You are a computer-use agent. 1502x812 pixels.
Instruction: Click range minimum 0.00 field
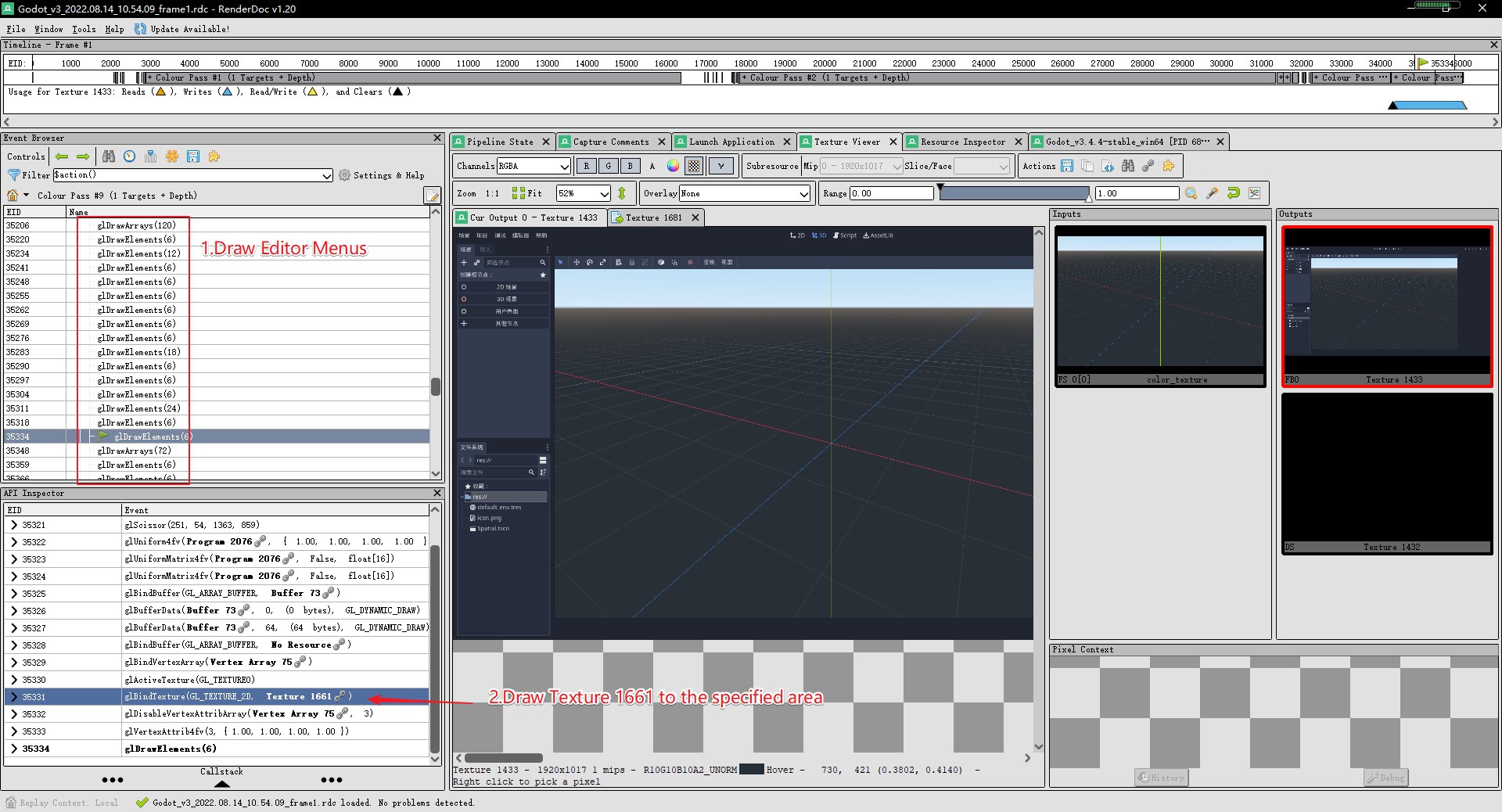891,193
